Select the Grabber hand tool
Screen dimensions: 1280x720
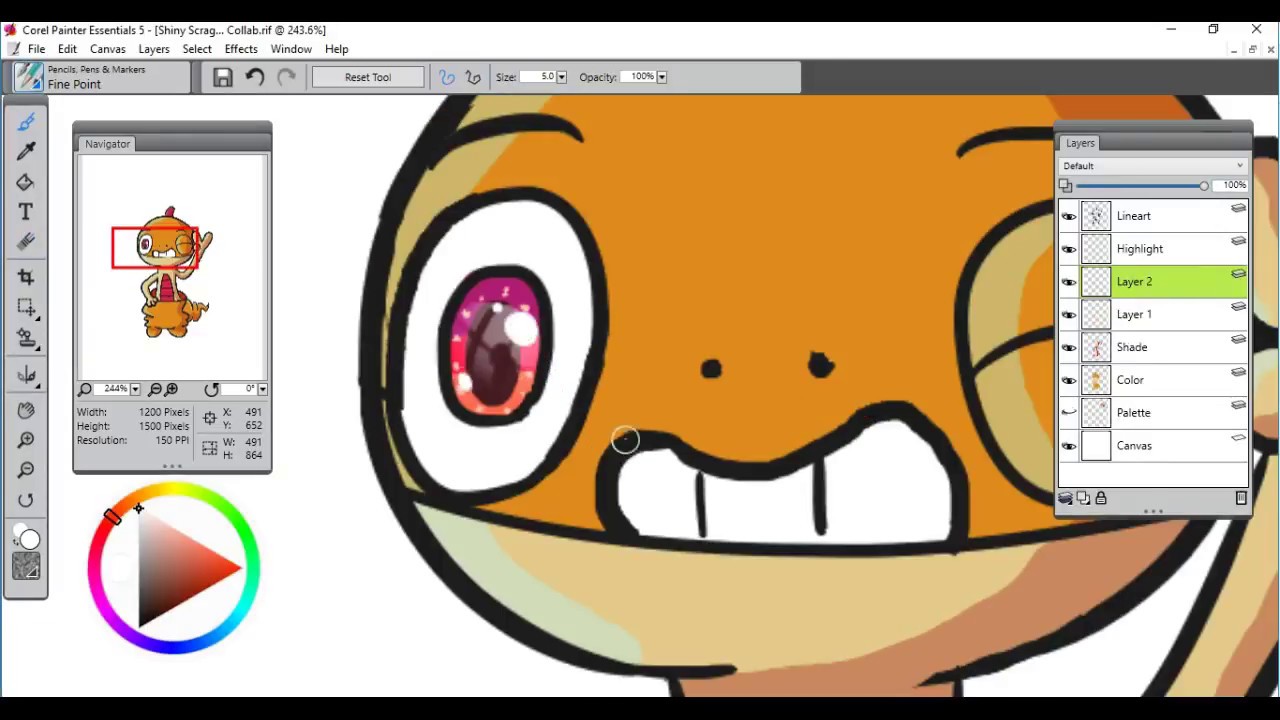tap(26, 410)
